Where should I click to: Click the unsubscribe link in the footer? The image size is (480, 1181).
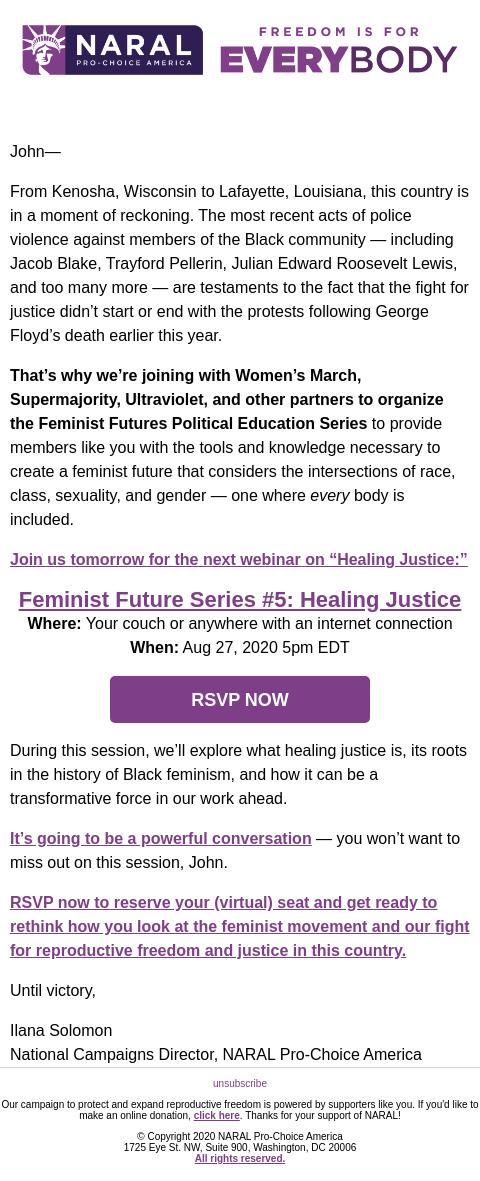[x=240, y=1083]
